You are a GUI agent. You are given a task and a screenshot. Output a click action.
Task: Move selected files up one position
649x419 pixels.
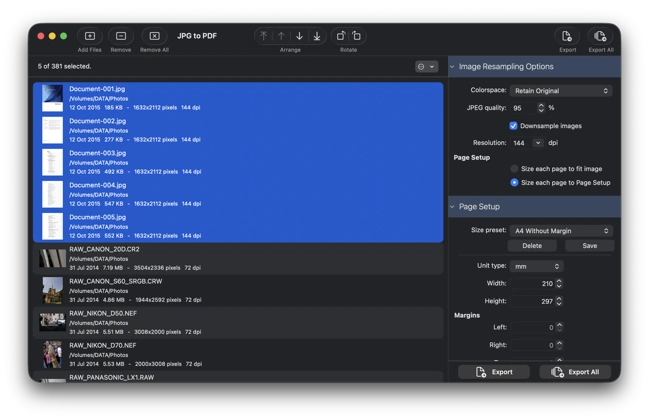tap(281, 36)
